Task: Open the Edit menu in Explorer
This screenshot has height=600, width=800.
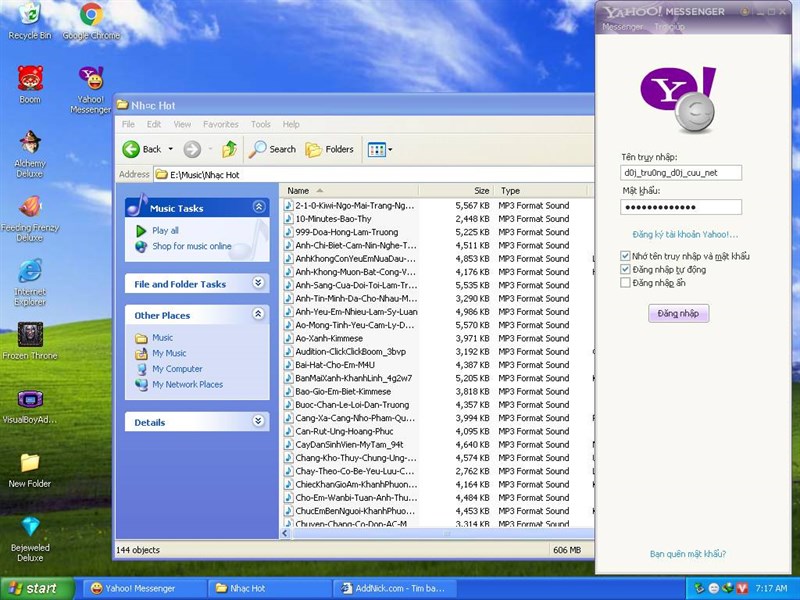Action: pyautogui.click(x=154, y=124)
